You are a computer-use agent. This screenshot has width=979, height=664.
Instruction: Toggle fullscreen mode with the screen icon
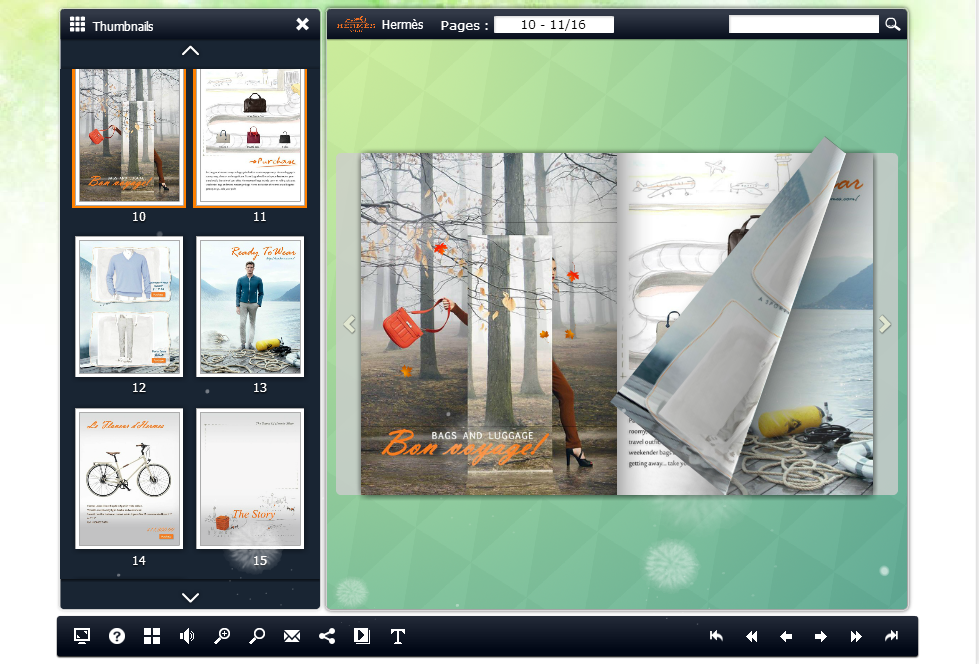click(x=82, y=636)
